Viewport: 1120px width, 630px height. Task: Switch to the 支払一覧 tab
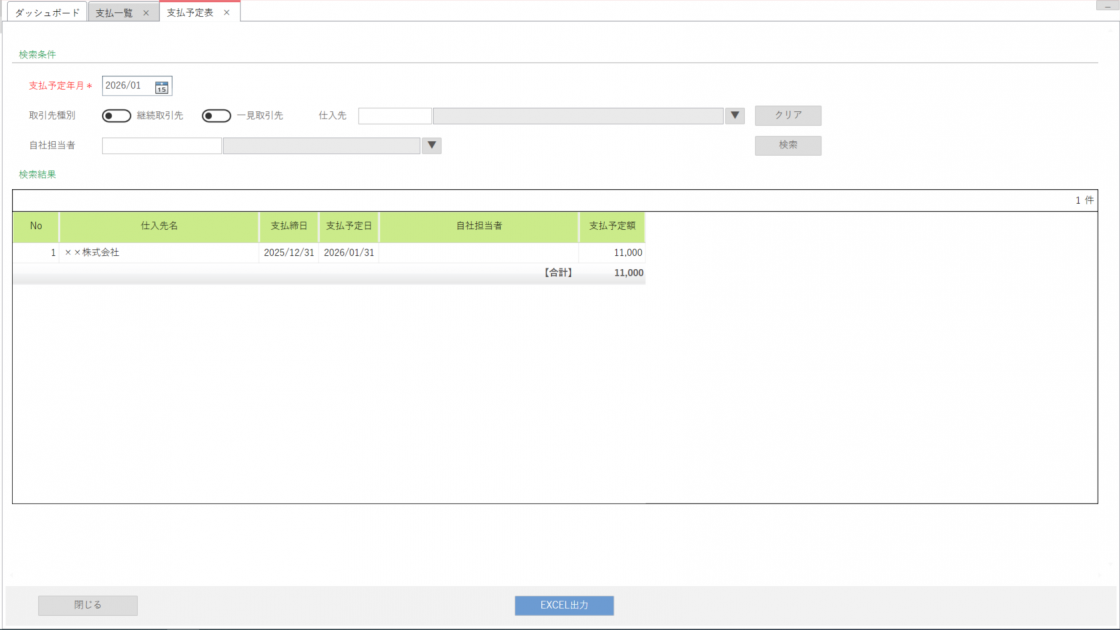(x=114, y=13)
